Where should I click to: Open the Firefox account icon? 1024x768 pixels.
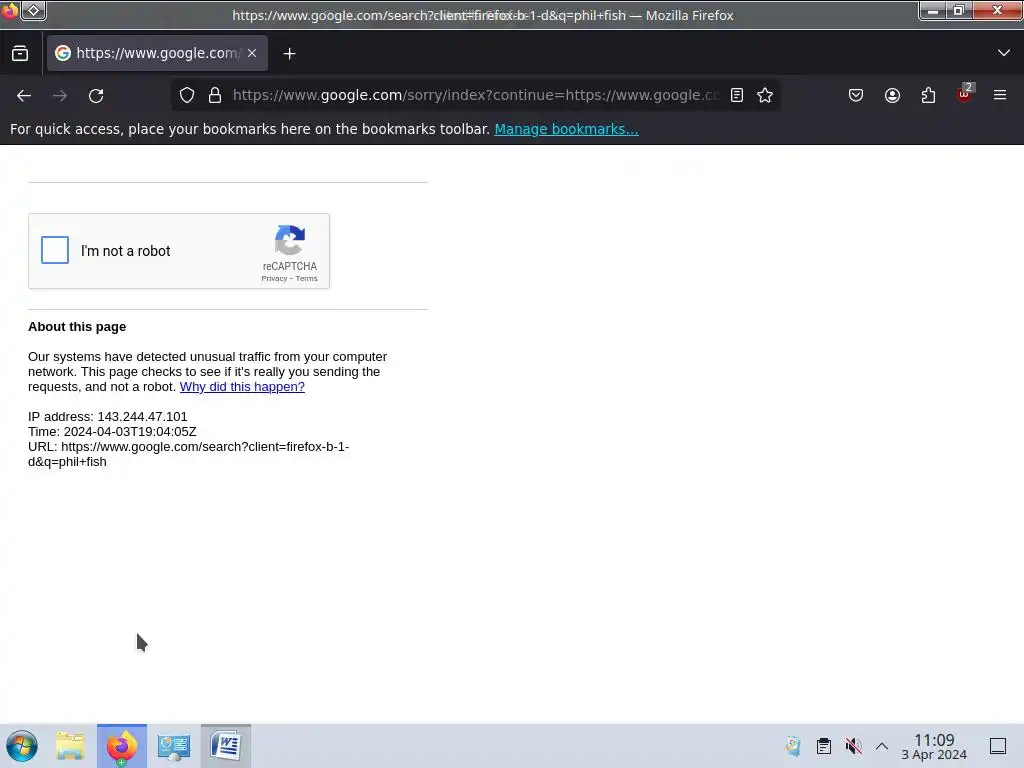892,95
